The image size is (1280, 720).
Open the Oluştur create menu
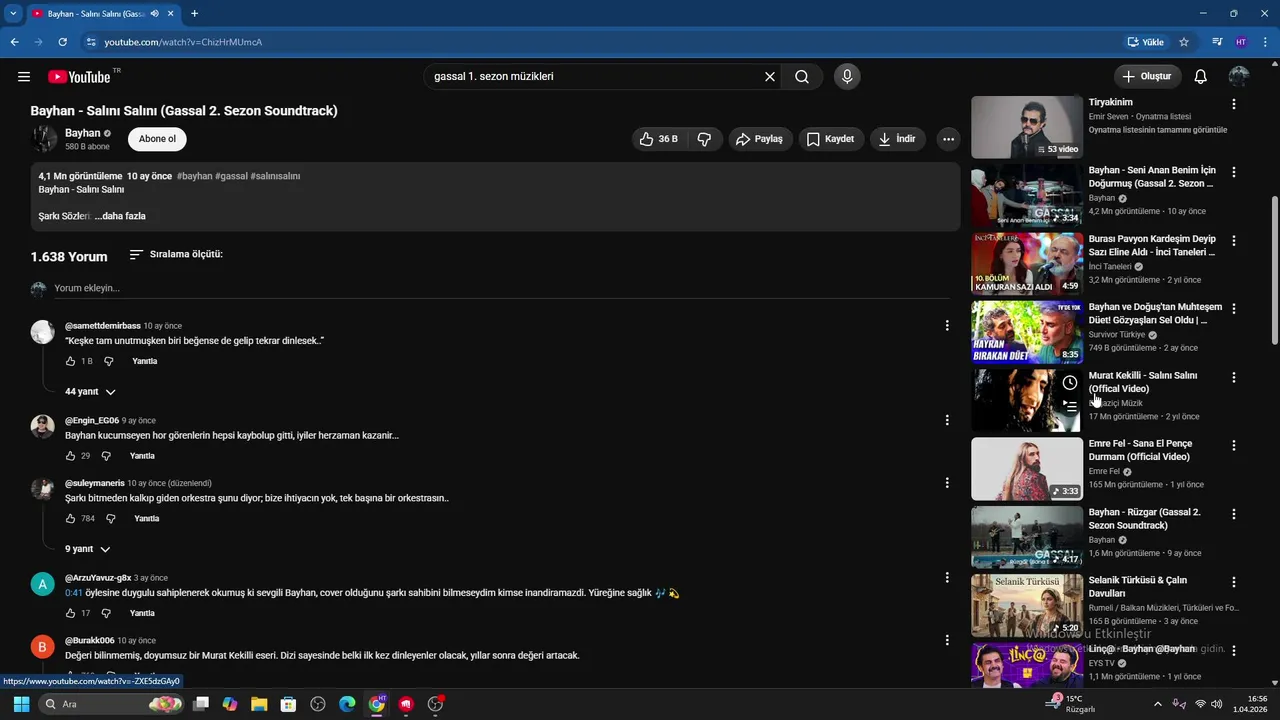coord(1148,77)
